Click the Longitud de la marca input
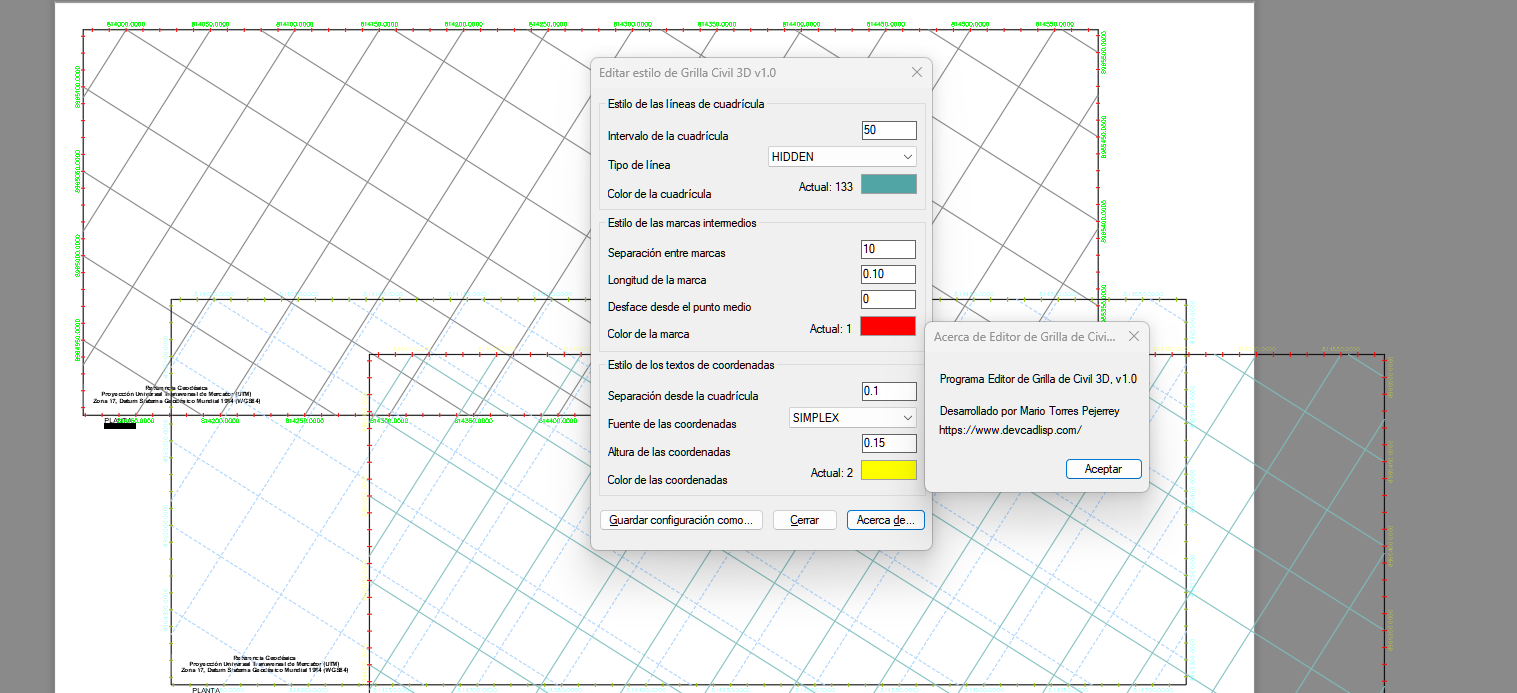 888,273
